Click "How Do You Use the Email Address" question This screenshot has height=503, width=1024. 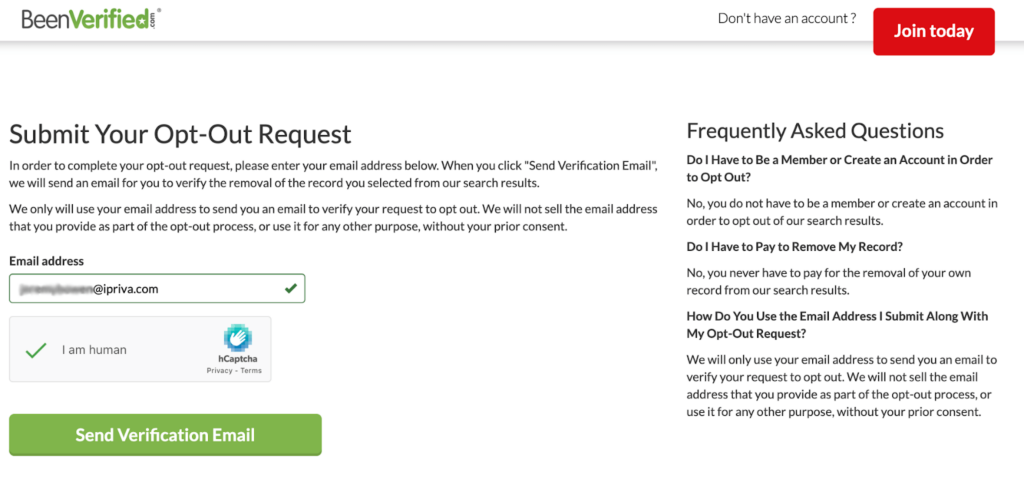coord(837,325)
